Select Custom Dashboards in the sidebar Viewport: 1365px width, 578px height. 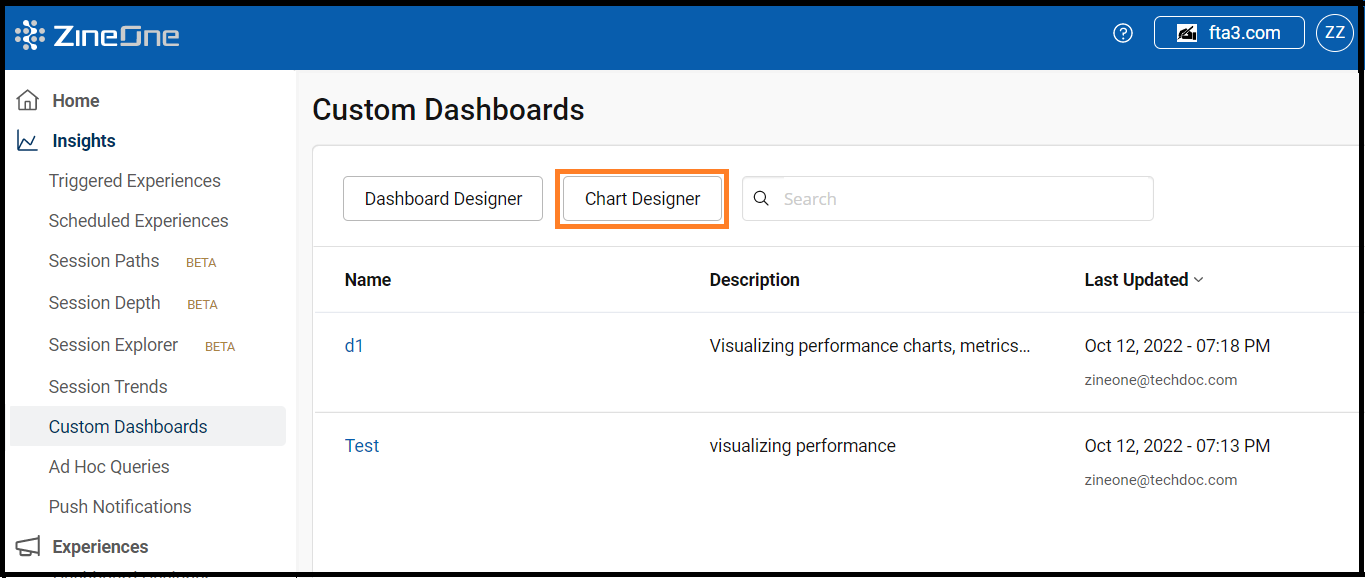click(x=128, y=426)
